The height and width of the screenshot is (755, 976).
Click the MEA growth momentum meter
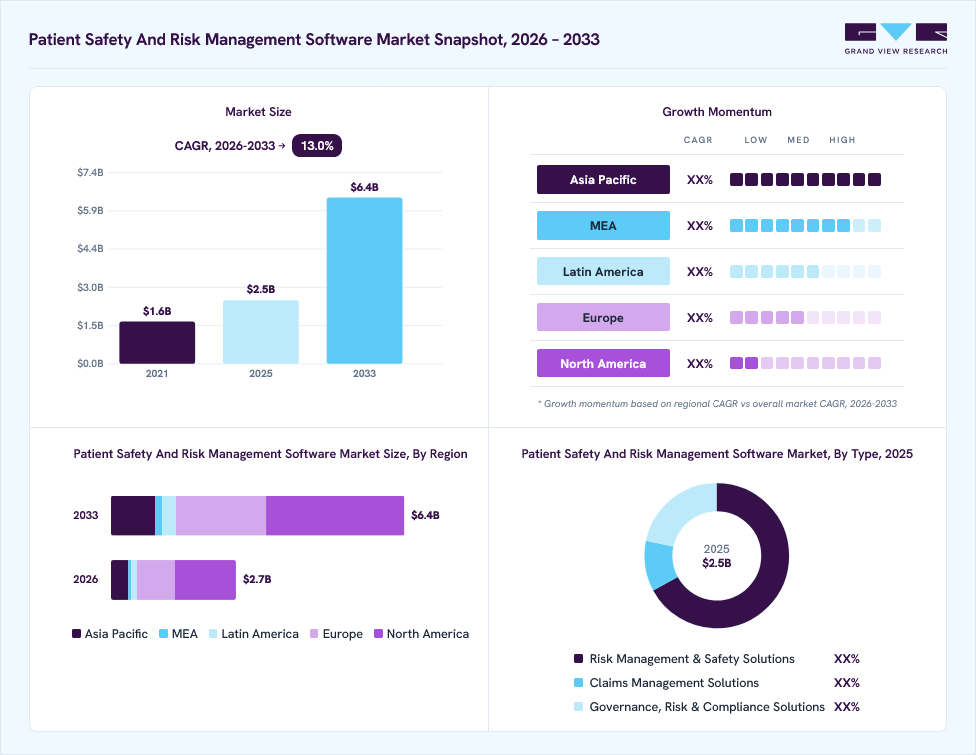pyautogui.click(x=805, y=225)
